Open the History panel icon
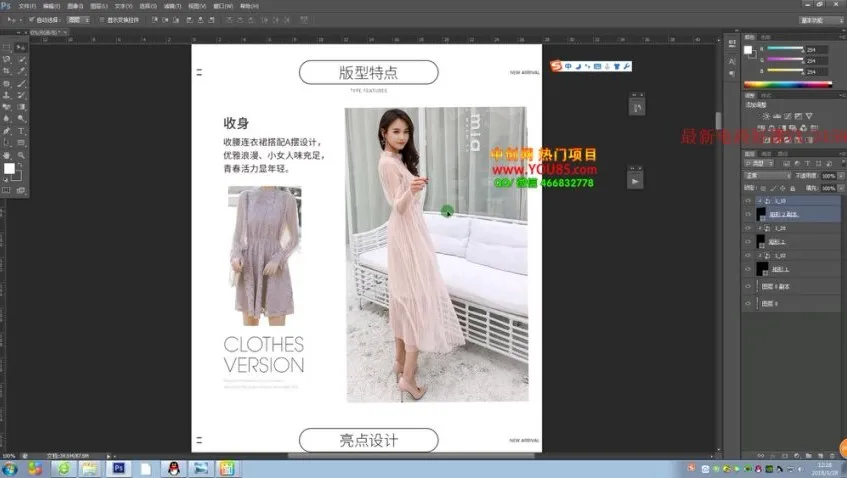Image resolution: width=847 pixels, height=478 pixels. [635, 106]
